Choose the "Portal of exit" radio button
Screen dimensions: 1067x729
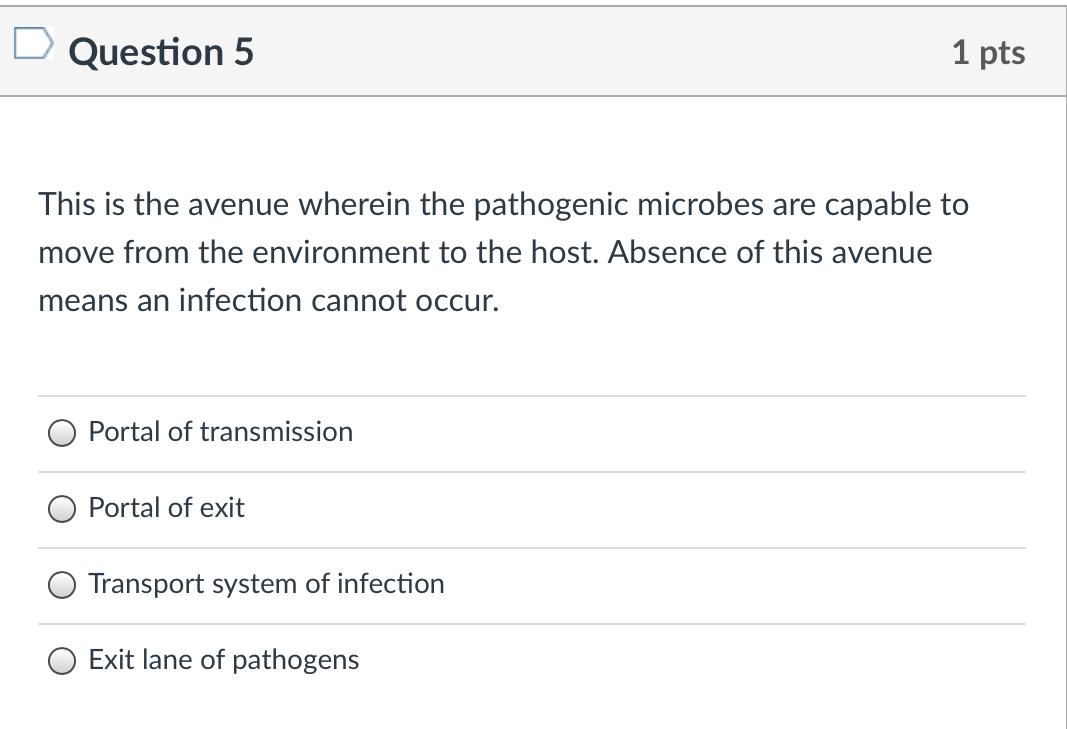(x=62, y=509)
